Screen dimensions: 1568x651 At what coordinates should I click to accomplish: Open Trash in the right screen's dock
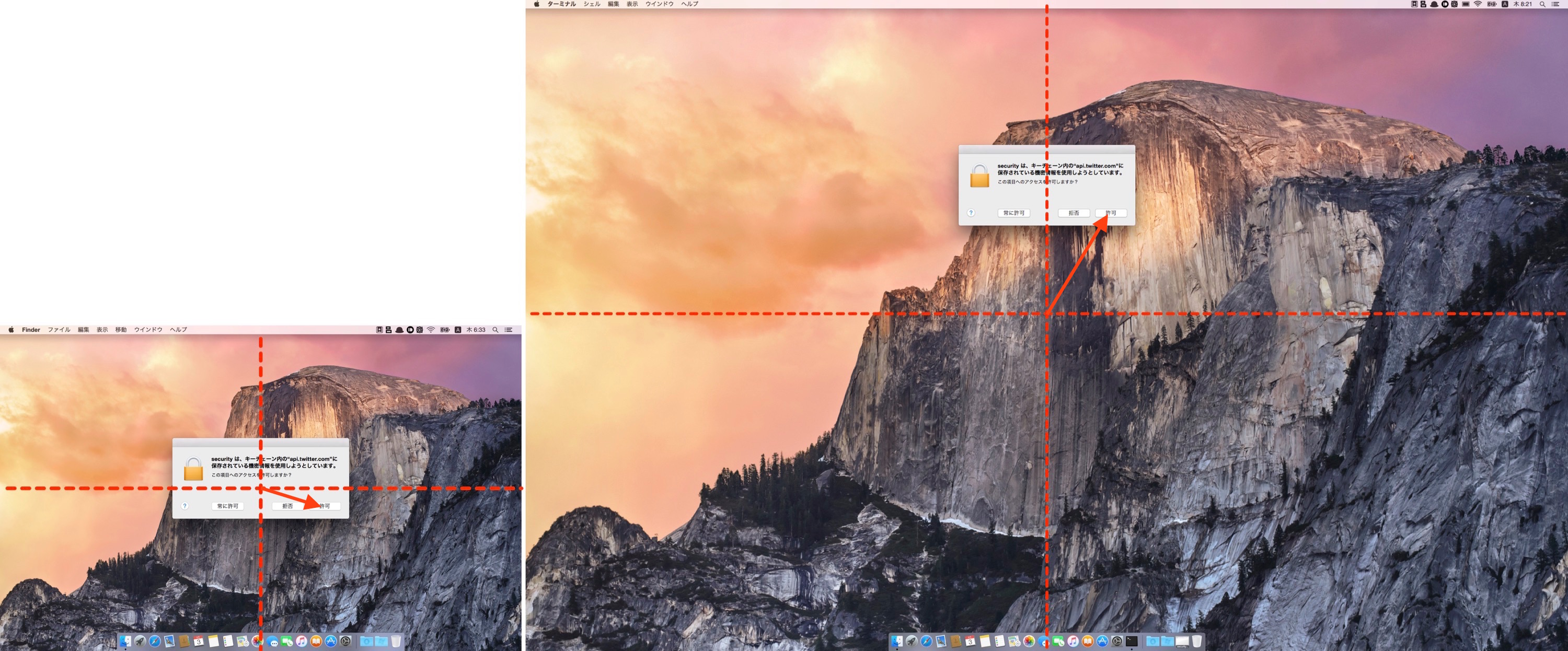pyautogui.click(x=1197, y=641)
